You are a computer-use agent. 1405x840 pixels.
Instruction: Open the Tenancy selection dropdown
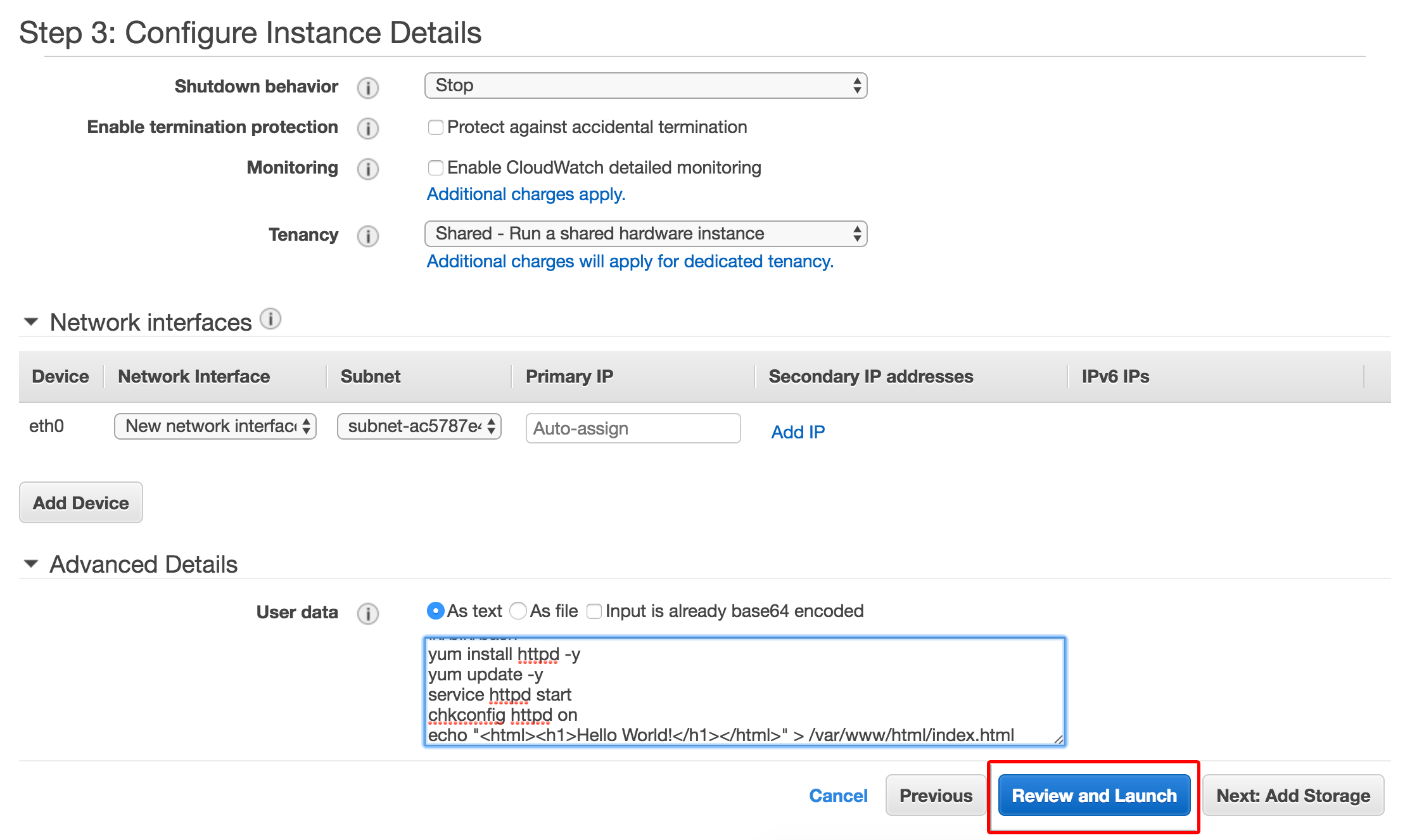645,233
